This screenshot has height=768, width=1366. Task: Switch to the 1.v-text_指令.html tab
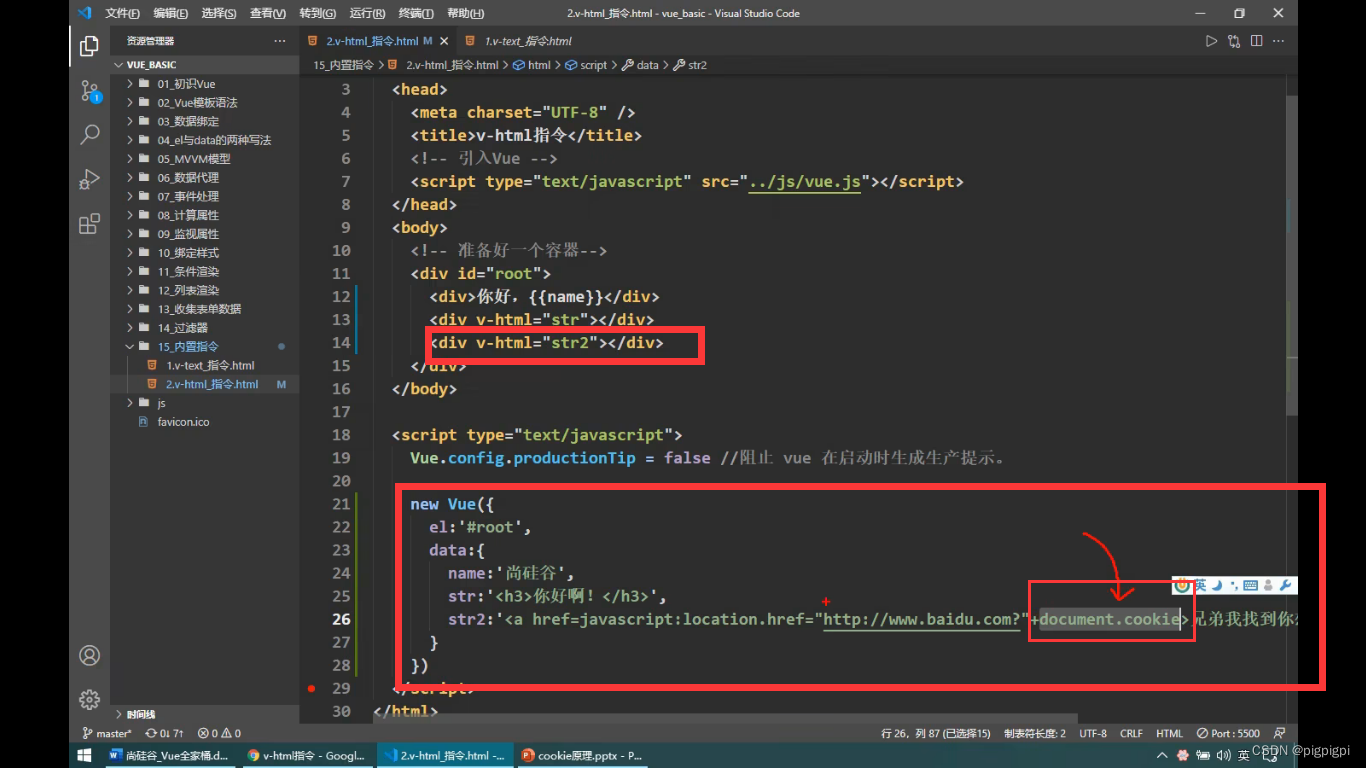click(528, 41)
